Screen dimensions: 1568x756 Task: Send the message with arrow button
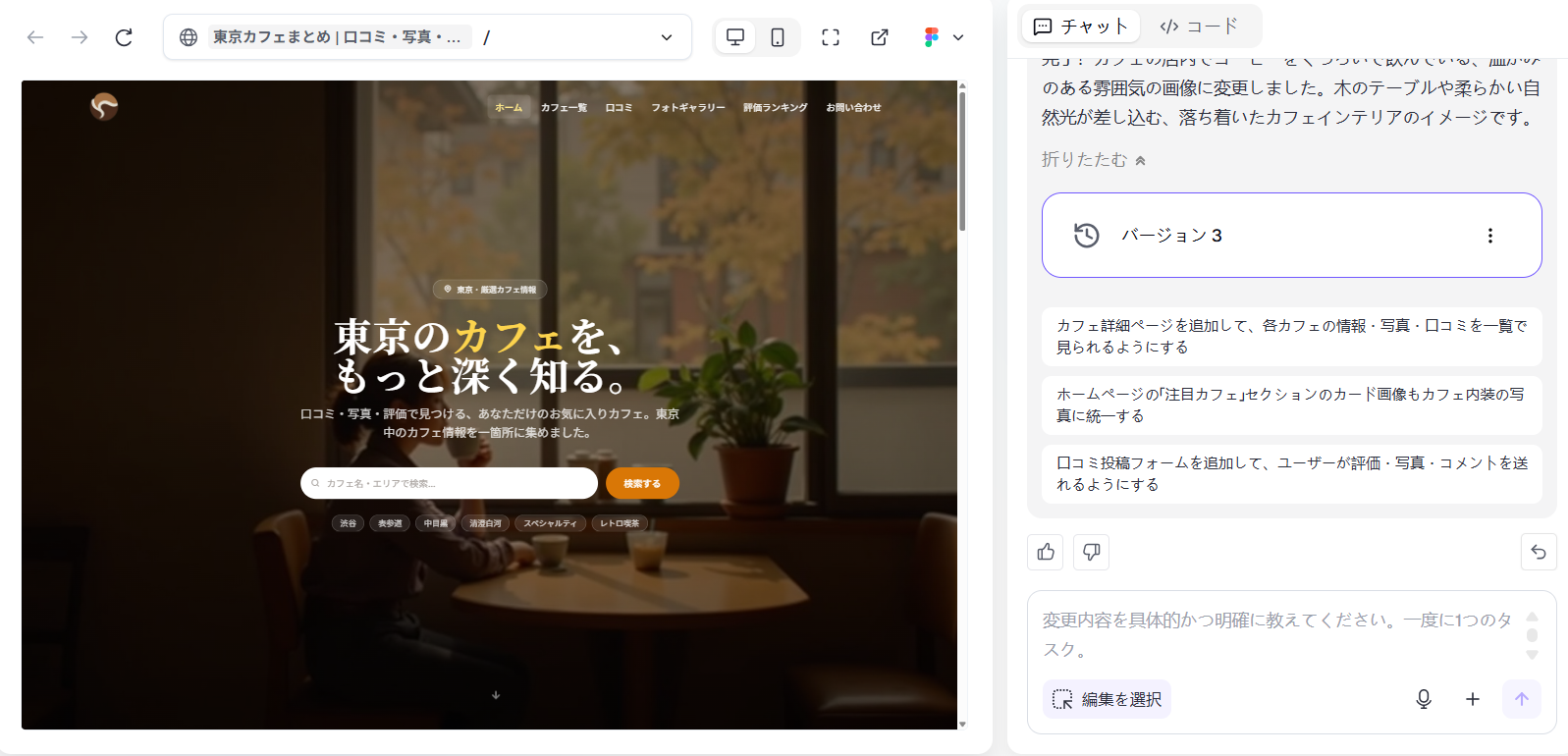1522,699
